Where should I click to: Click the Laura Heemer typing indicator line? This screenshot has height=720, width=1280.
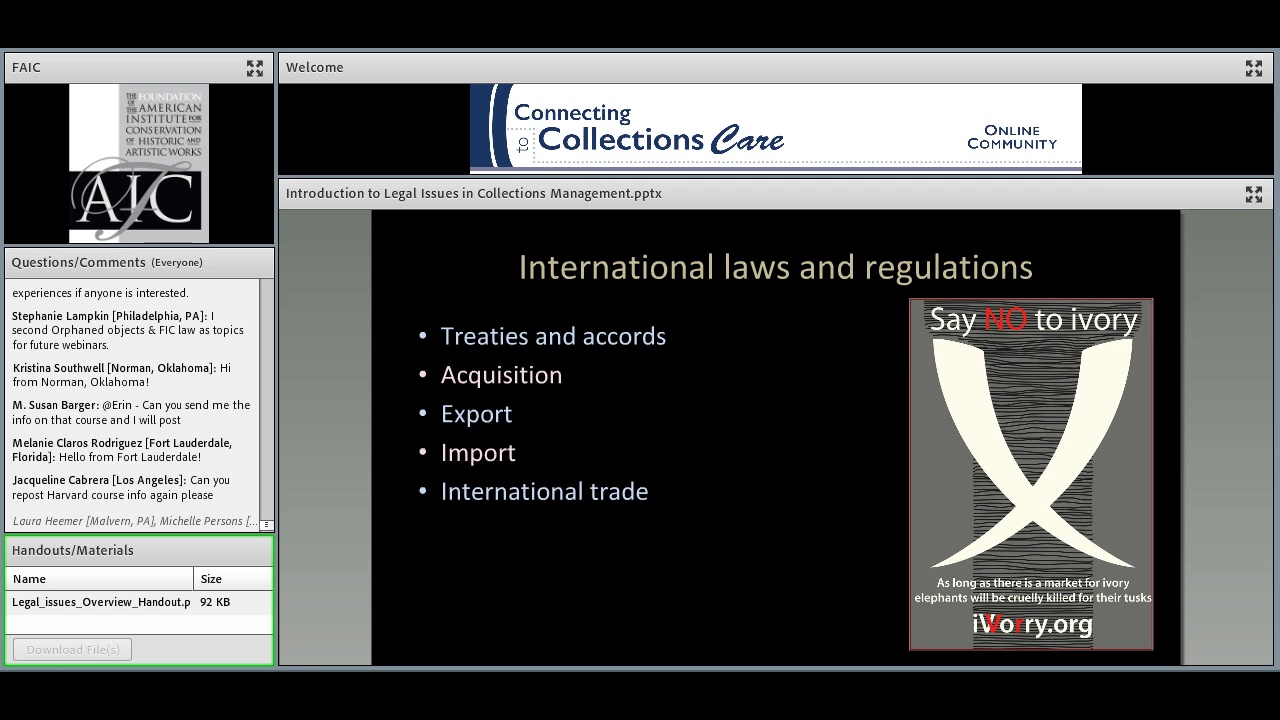[135, 521]
